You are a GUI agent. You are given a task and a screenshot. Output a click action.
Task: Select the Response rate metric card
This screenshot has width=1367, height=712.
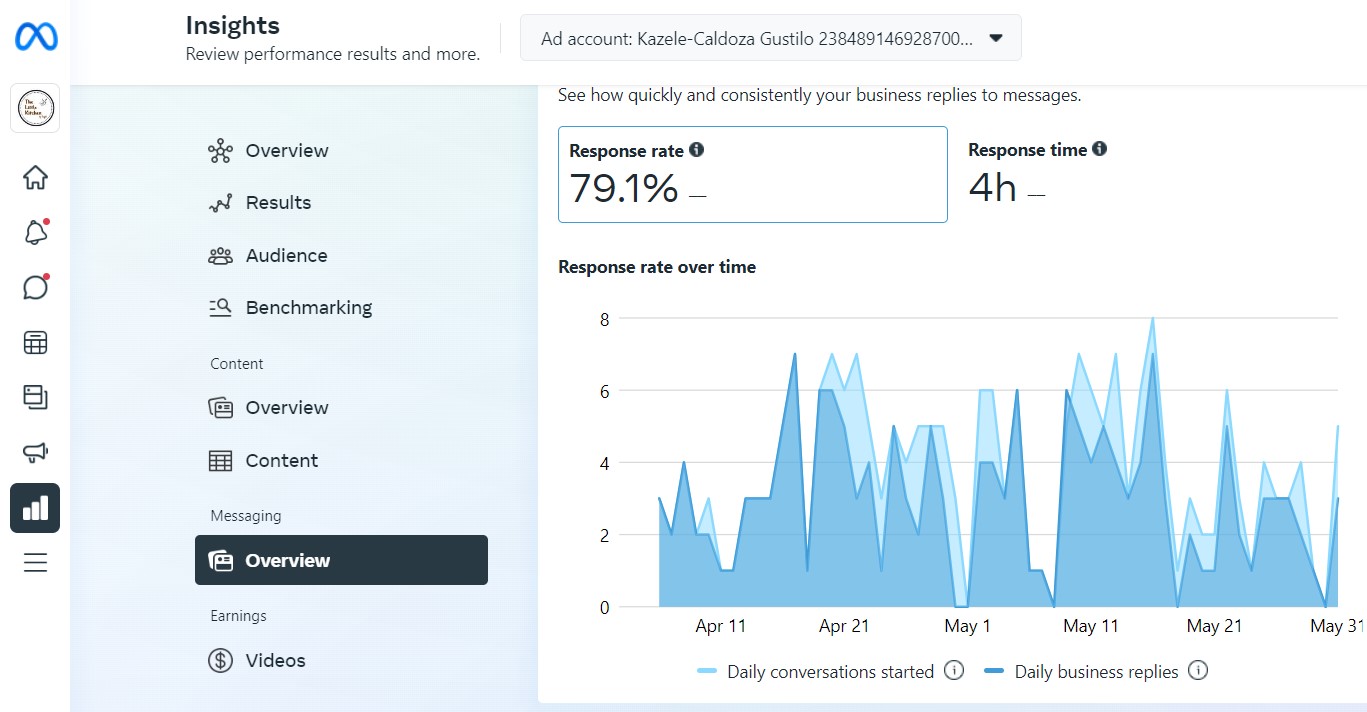click(752, 174)
